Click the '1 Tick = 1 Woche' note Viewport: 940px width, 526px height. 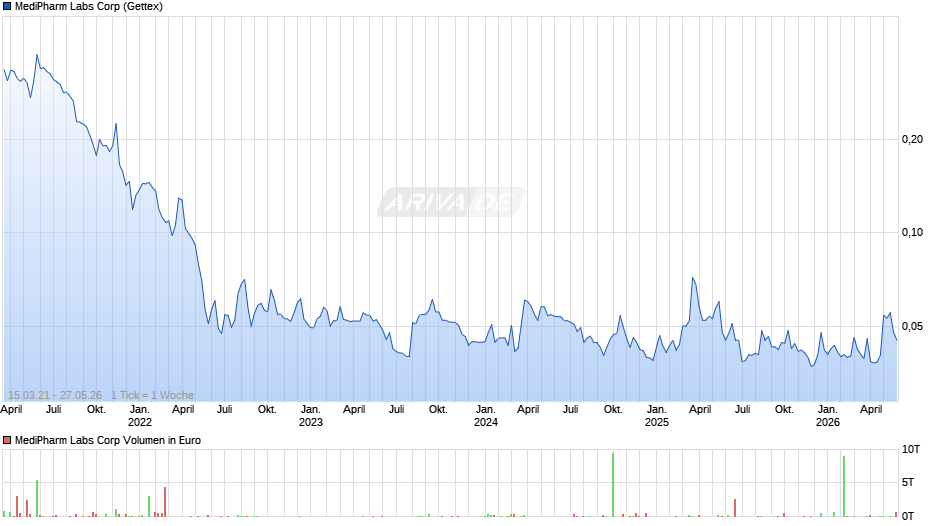pyautogui.click(x=152, y=395)
